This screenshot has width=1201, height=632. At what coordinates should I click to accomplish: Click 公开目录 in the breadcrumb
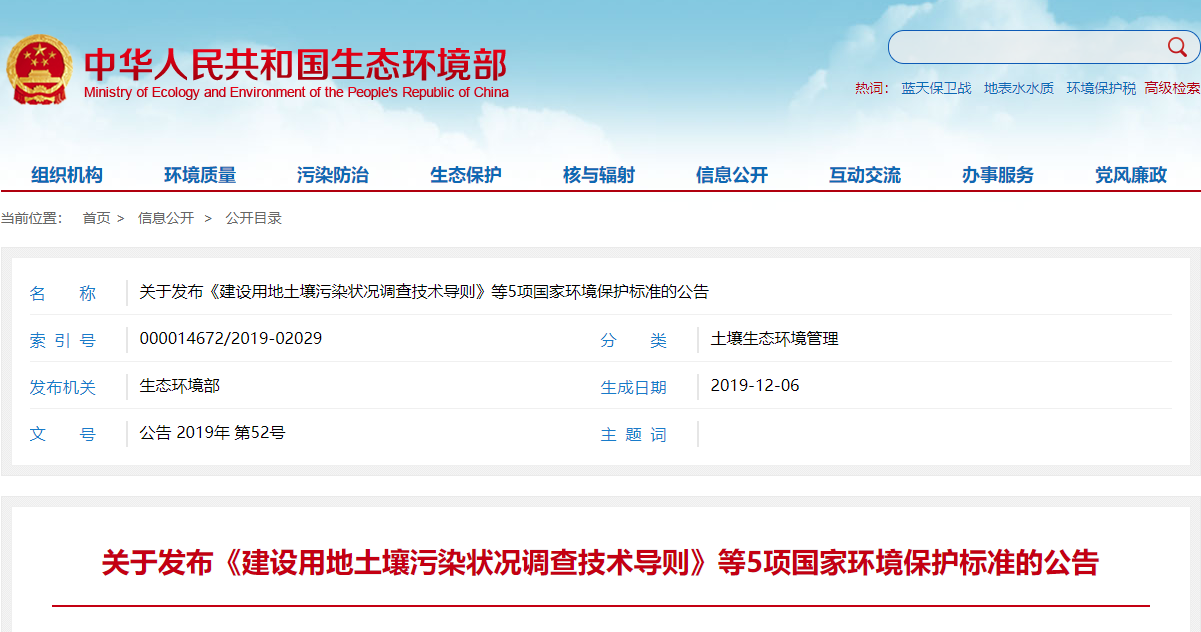point(253,218)
